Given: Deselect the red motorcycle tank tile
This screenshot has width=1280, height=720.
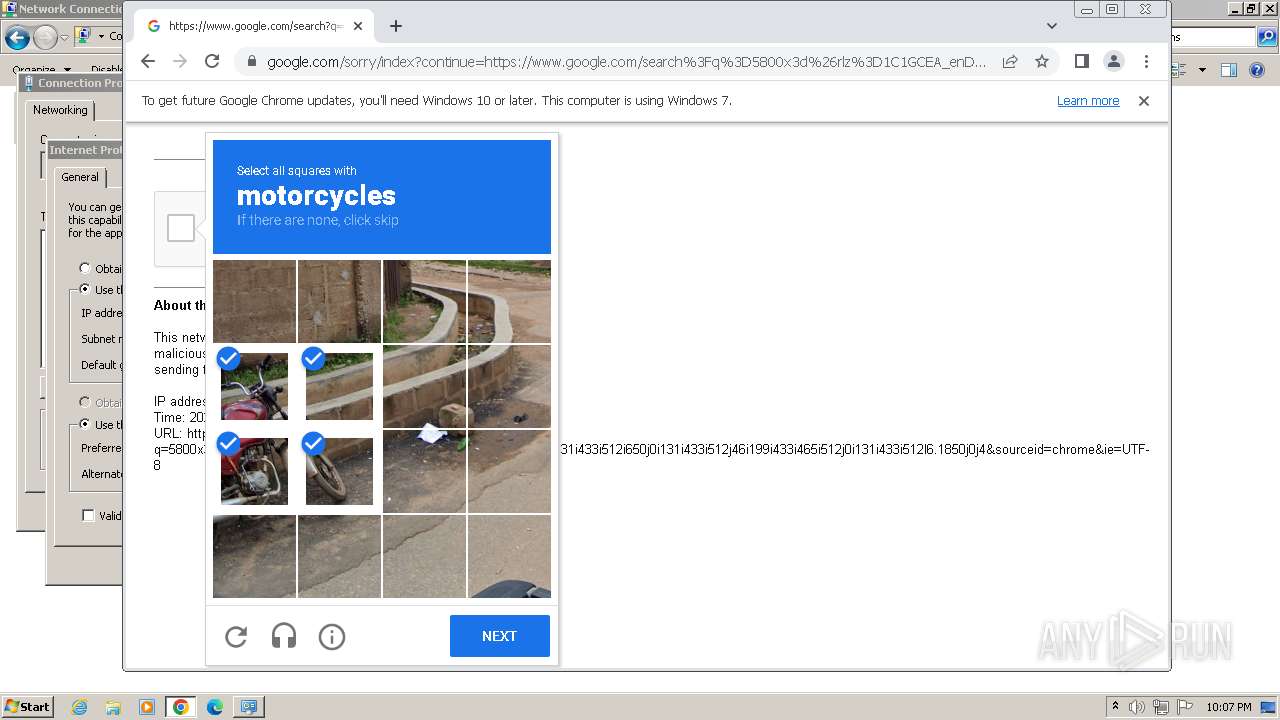Looking at the screenshot, I should pyautogui.click(x=254, y=386).
